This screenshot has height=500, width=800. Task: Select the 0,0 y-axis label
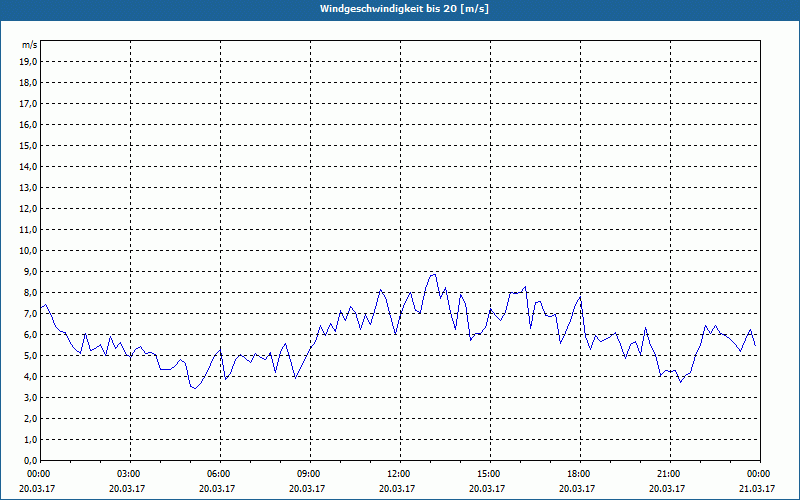tap(30, 460)
